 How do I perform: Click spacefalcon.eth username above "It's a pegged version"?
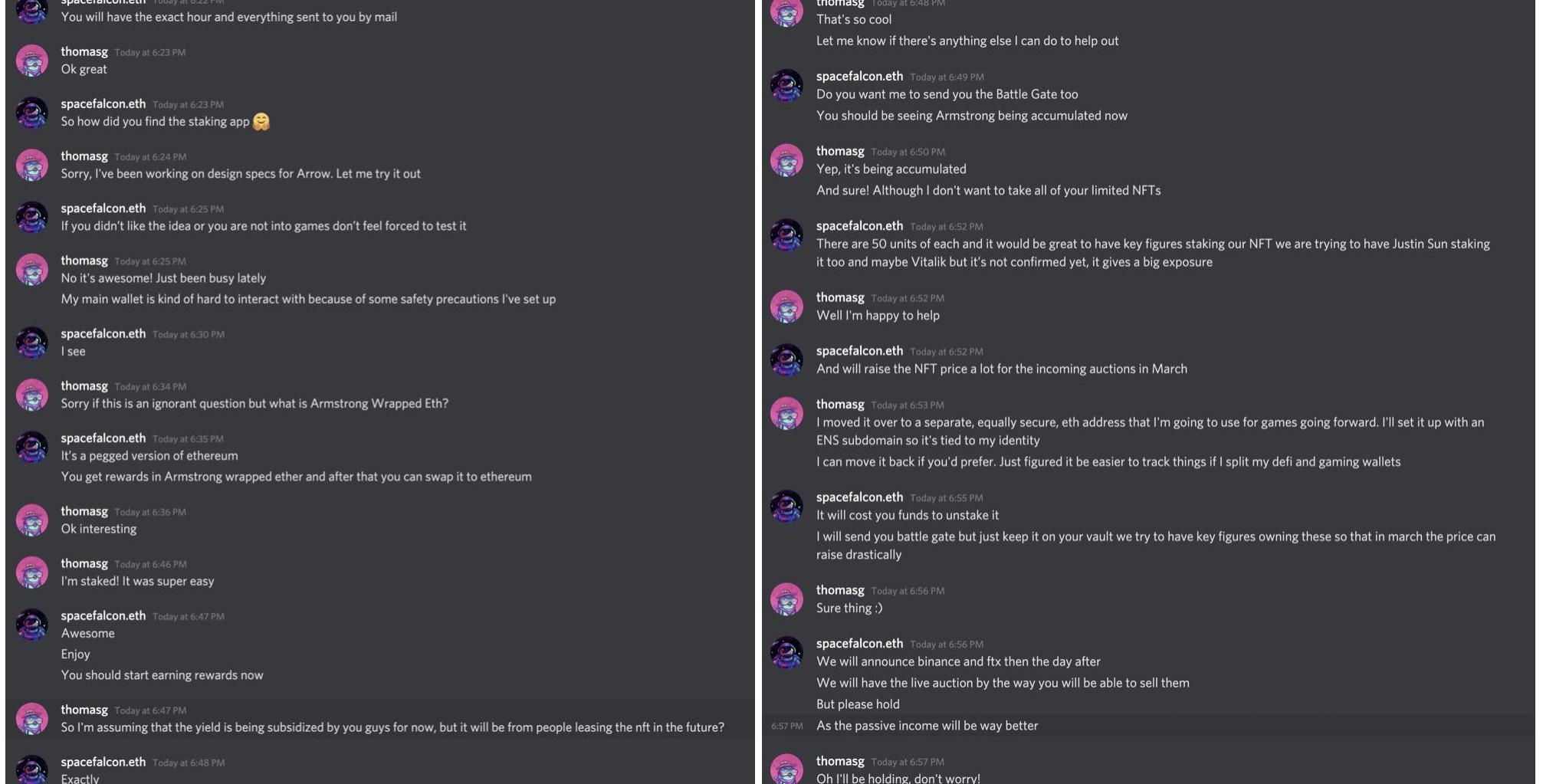103,438
